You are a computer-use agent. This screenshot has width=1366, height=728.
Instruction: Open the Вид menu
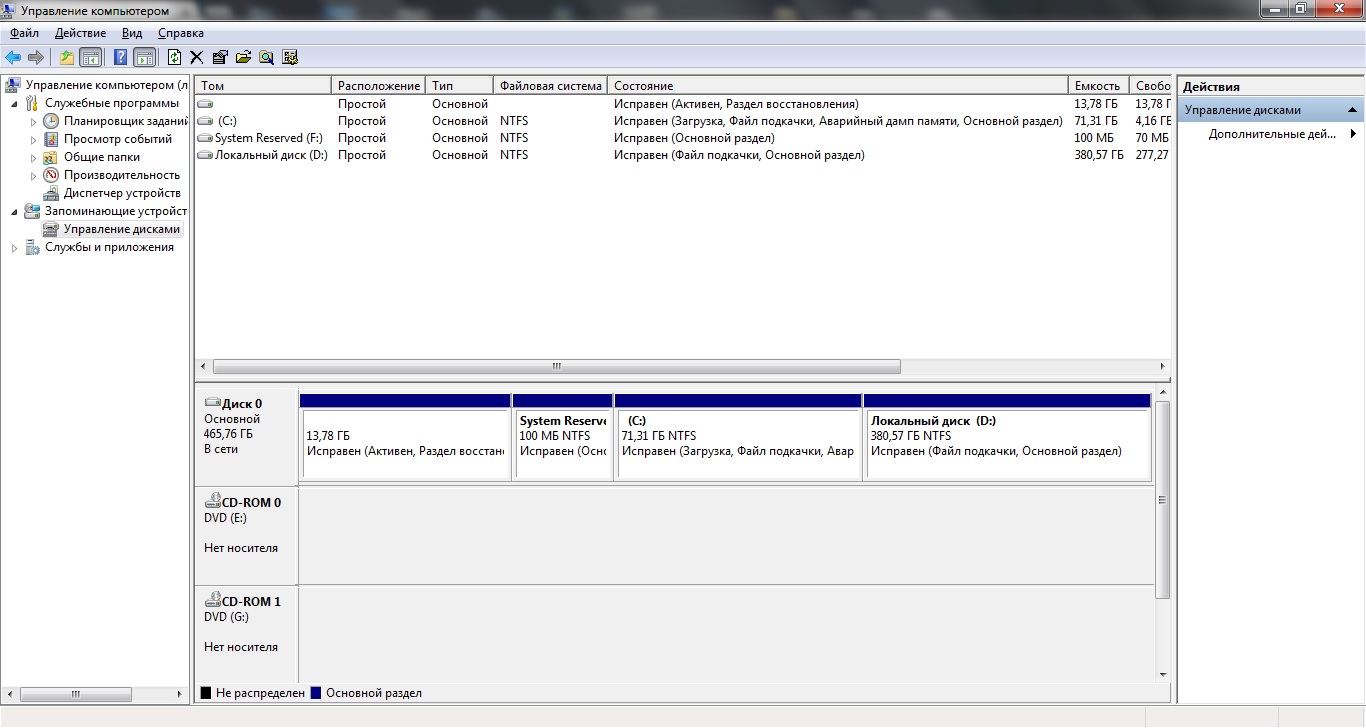point(132,33)
